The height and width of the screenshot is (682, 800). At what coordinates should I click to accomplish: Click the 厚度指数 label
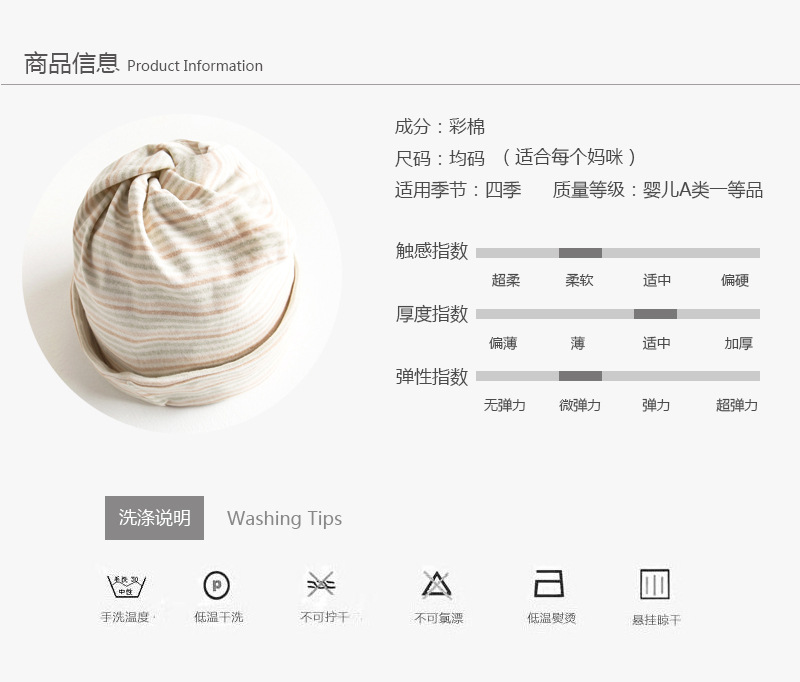click(x=432, y=314)
